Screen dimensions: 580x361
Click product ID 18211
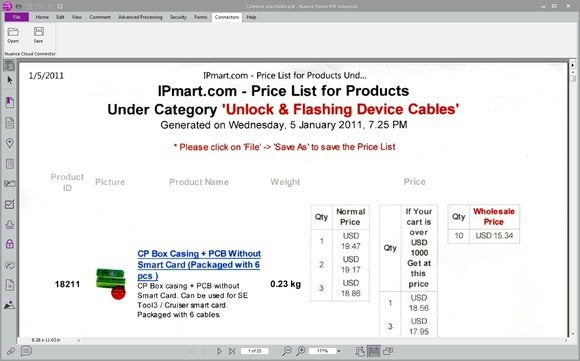(x=67, y=284)
